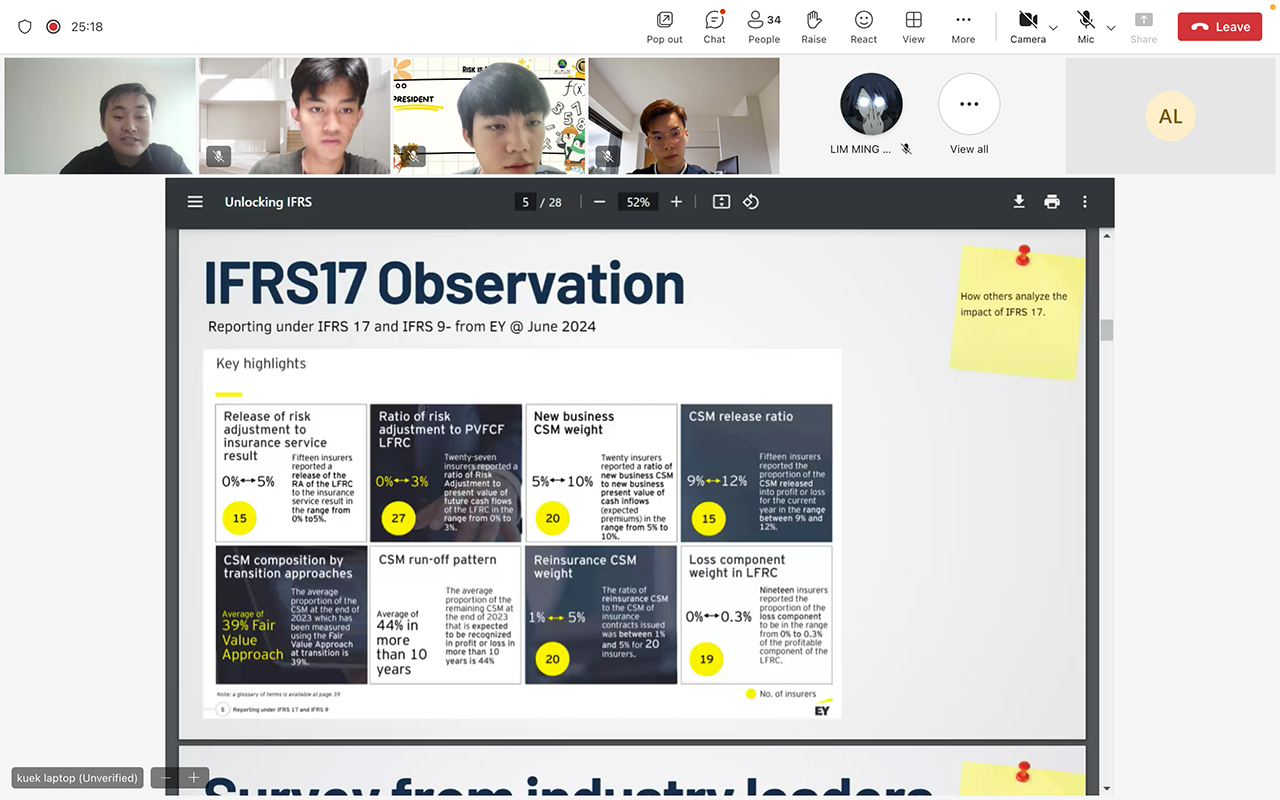Raise your hand in the meeting
Screen dimensions: 1280x800
pyautogui.click(x=814, y=27)
